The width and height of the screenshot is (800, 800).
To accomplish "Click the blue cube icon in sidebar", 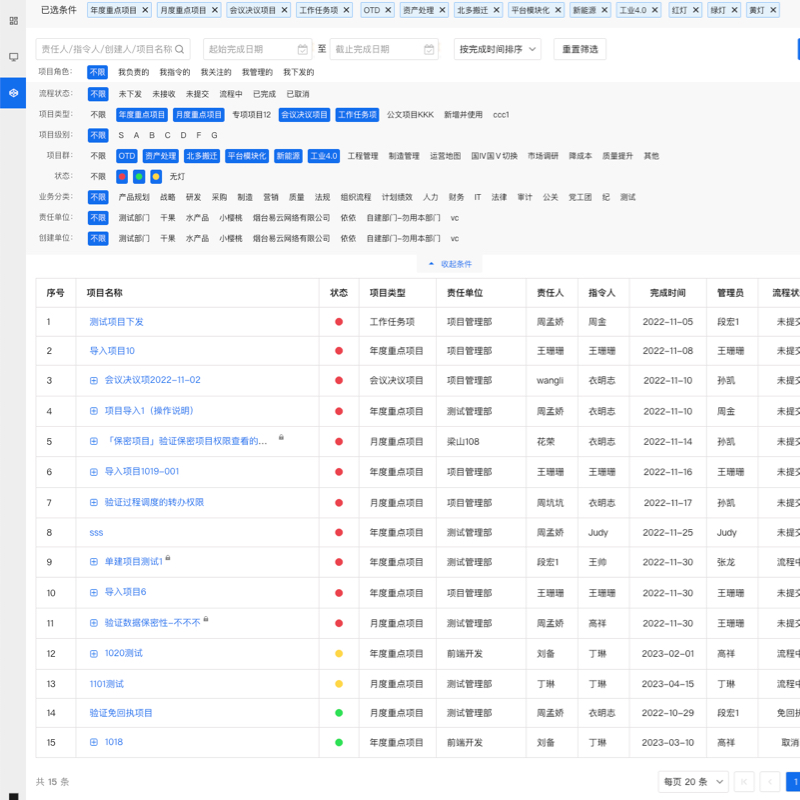I will pos(13,93).
